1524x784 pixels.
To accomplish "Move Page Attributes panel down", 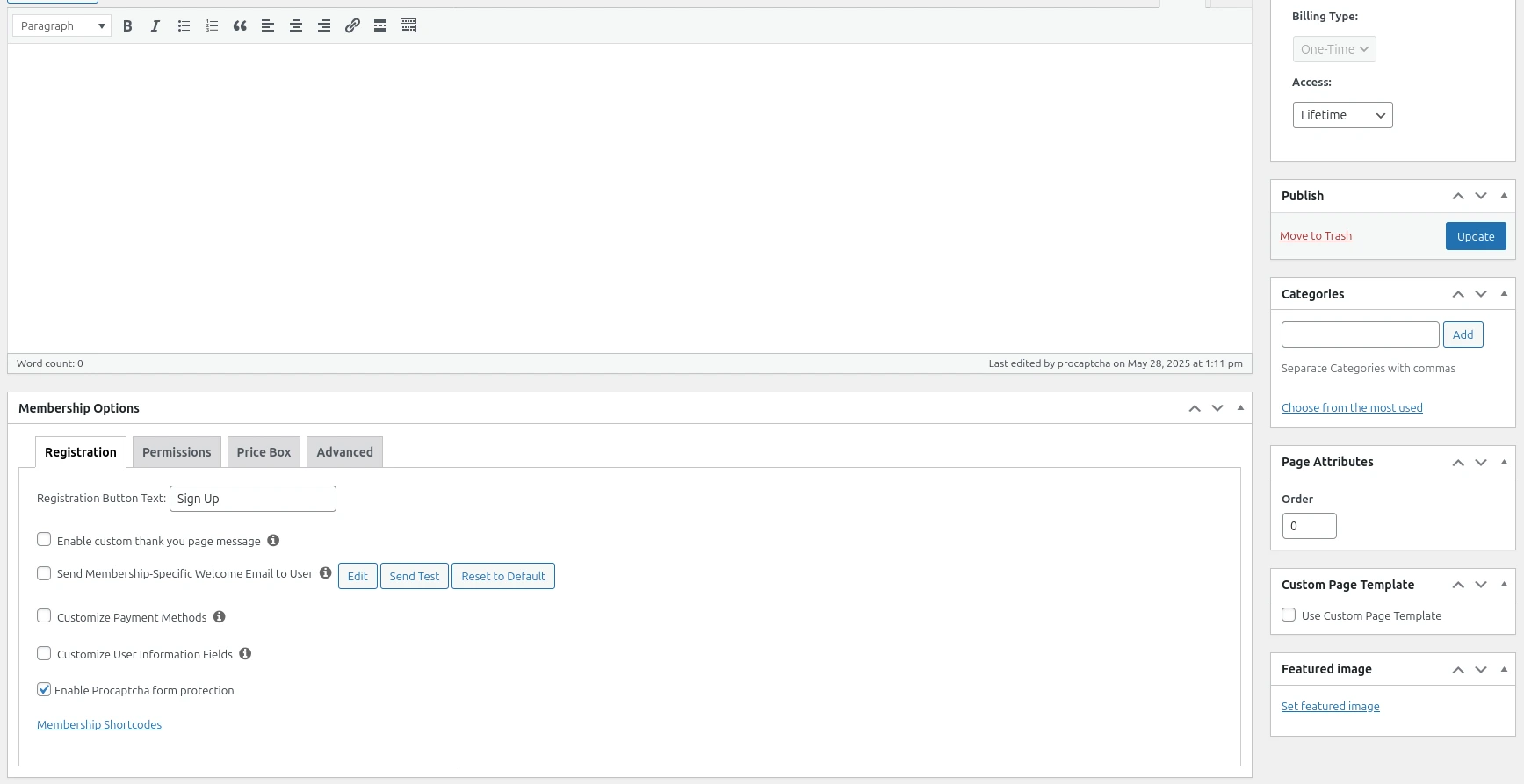I will (1481, 462).
